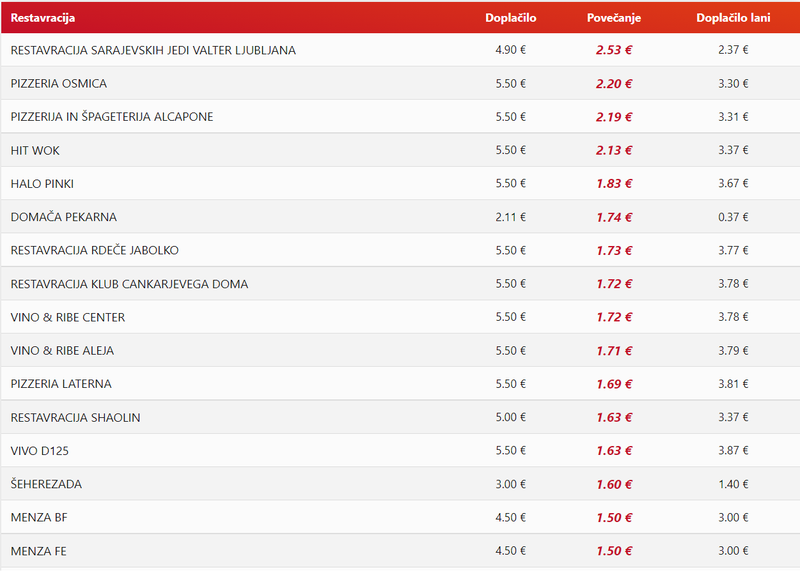Select the 1.83 € increase for Halo Pinki
This screenshot has width=800, height=577.
point(614,184)
